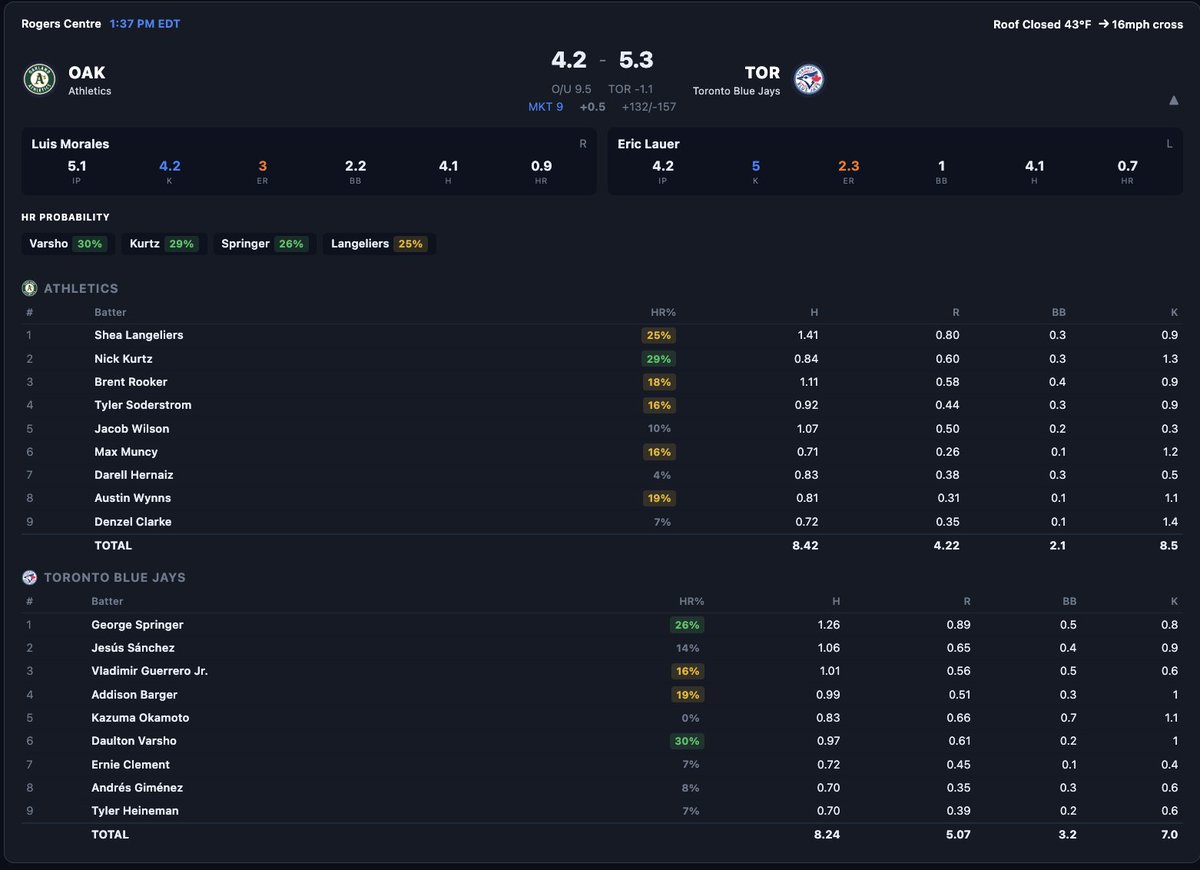Click Addison Barger's 19% HR badge
Viewport: 1200px width, 870px height.
(x=687, y=695)
